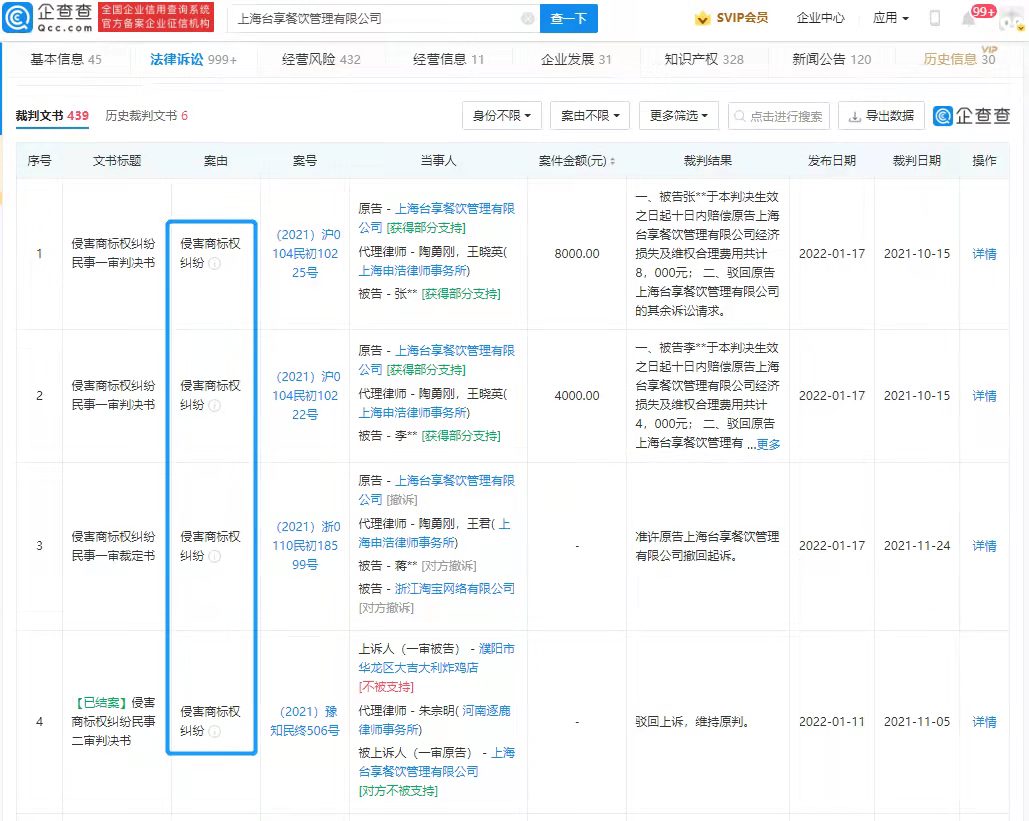Image resolution: width=1029 pixels, height=821 pixels.
Task: Open 上海申浩律师事务所 link in row 1
Action: [x=413, y=271]
